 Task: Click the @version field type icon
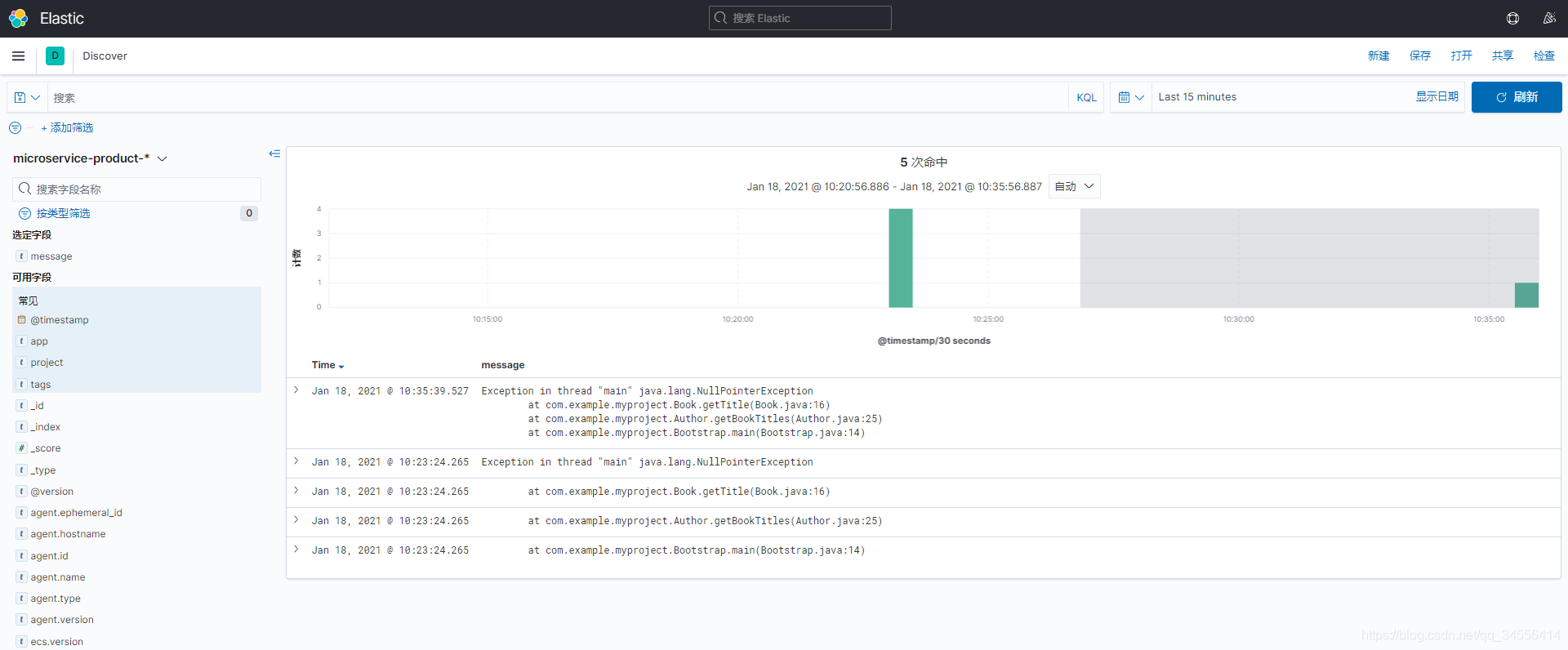click(22, 492)
